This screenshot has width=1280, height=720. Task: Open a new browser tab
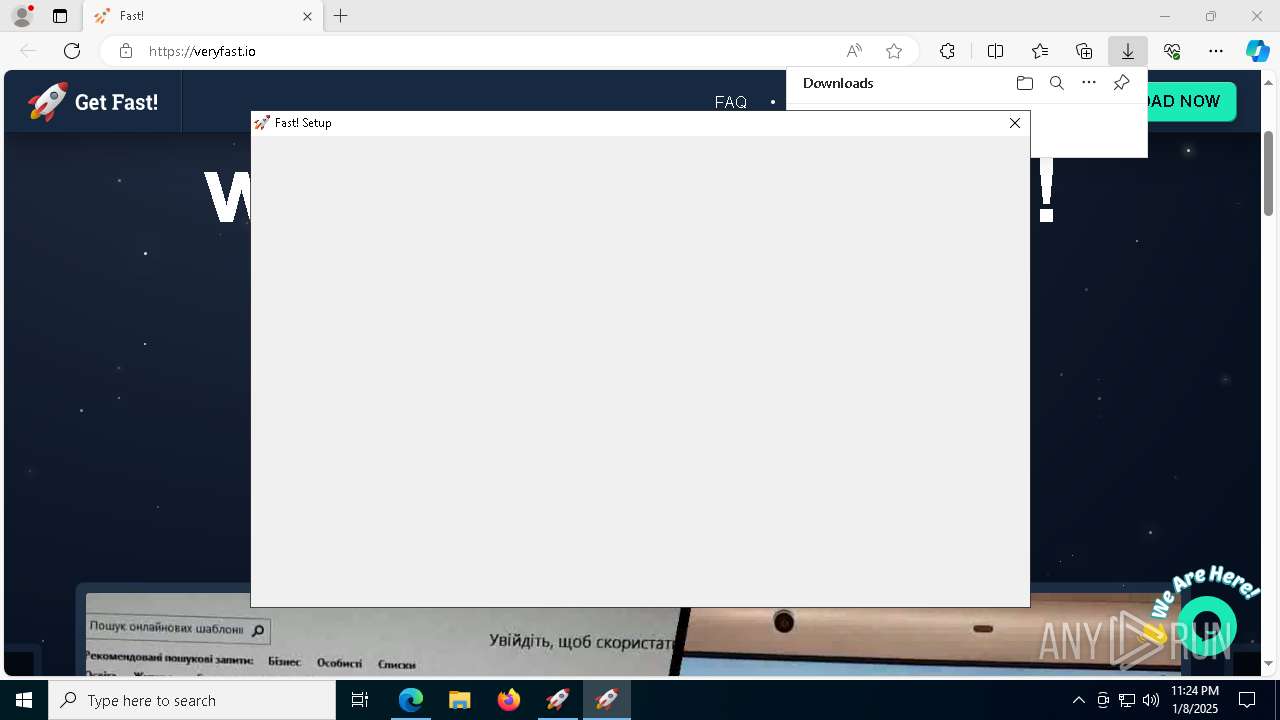coord(341,16)
